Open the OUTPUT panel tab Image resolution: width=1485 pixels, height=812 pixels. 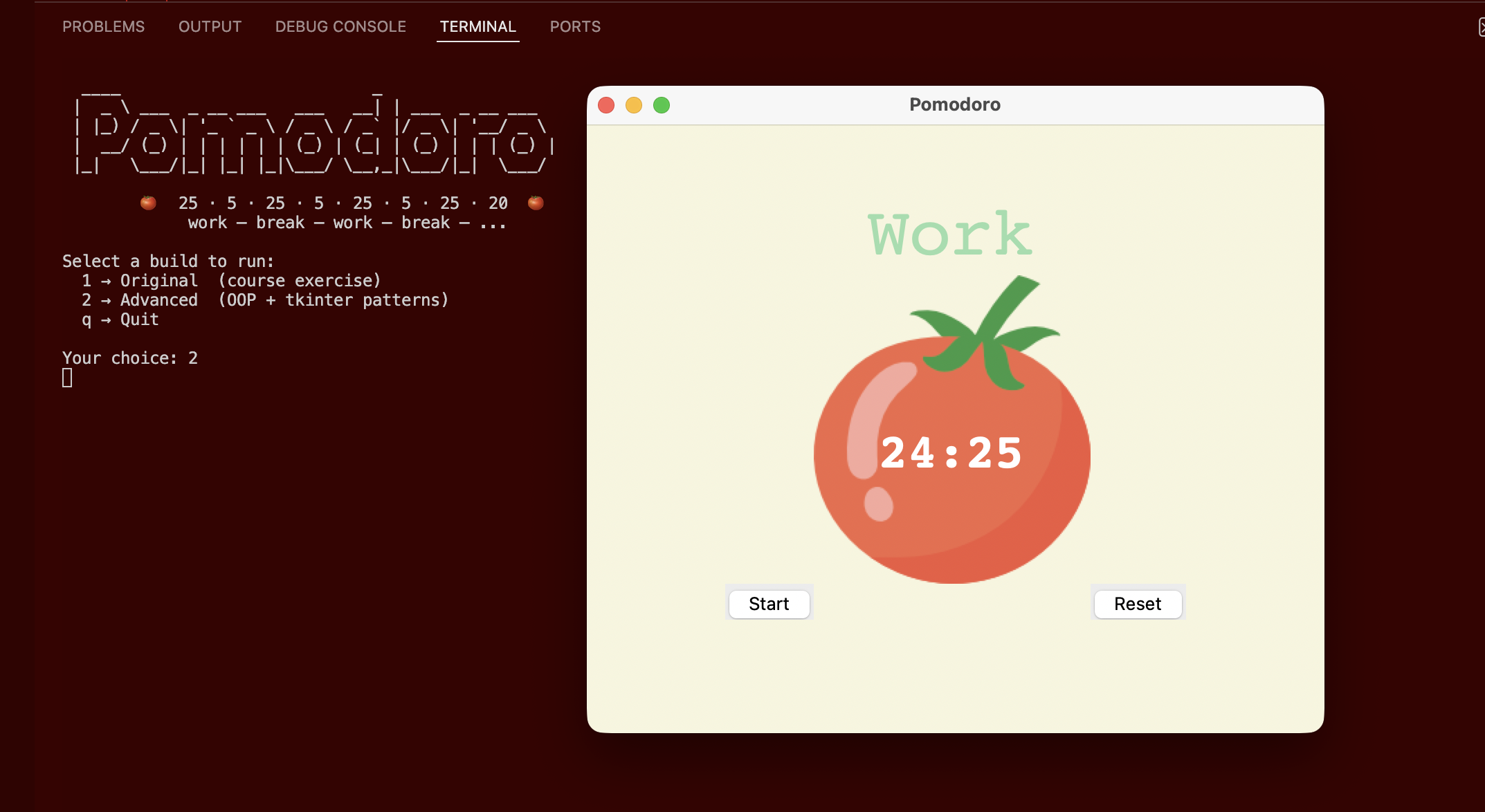pyautogui.click(x=210, y=26)
